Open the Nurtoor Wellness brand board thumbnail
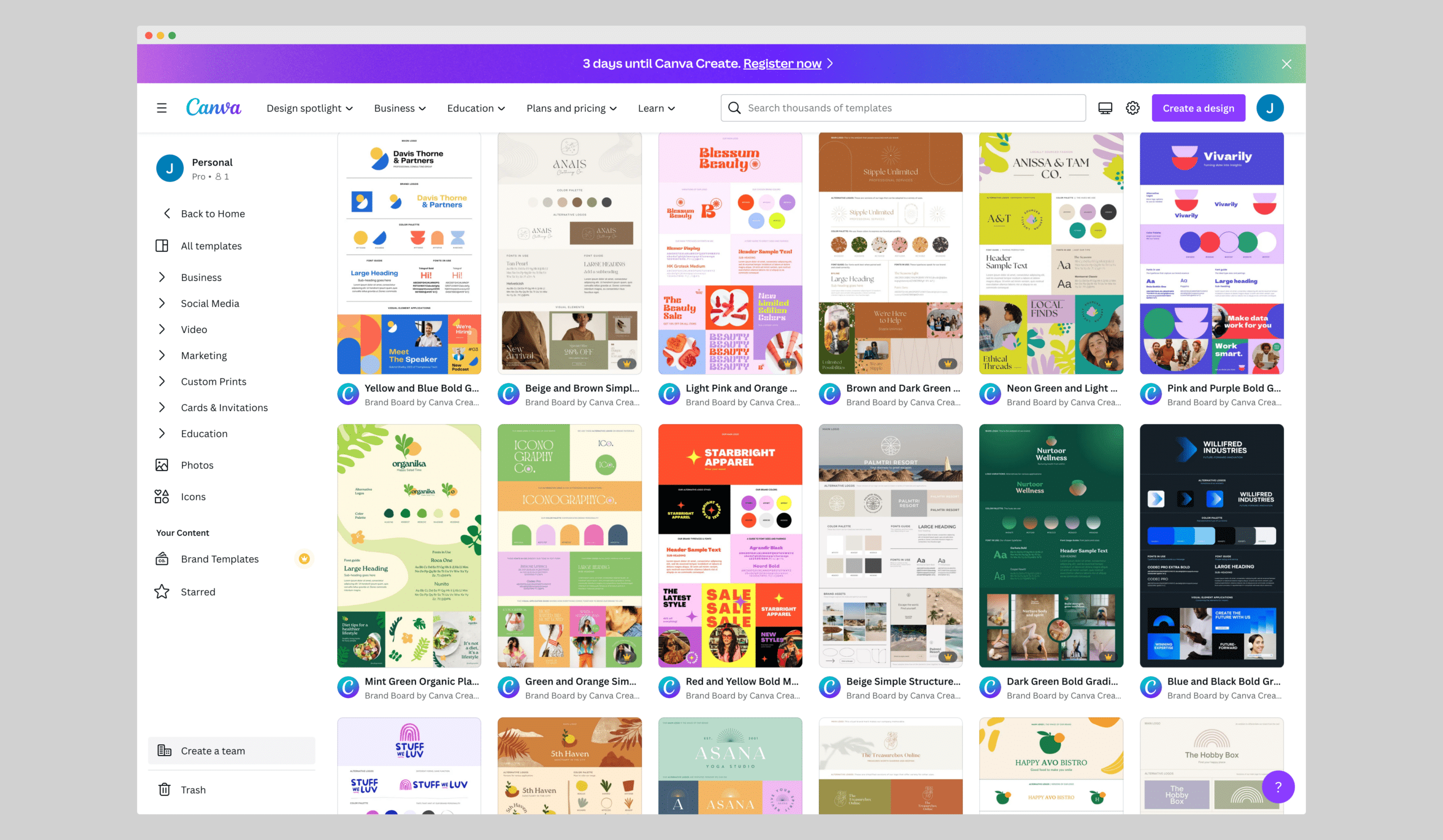1443x840 pixels. click(x=1051, y=545)
